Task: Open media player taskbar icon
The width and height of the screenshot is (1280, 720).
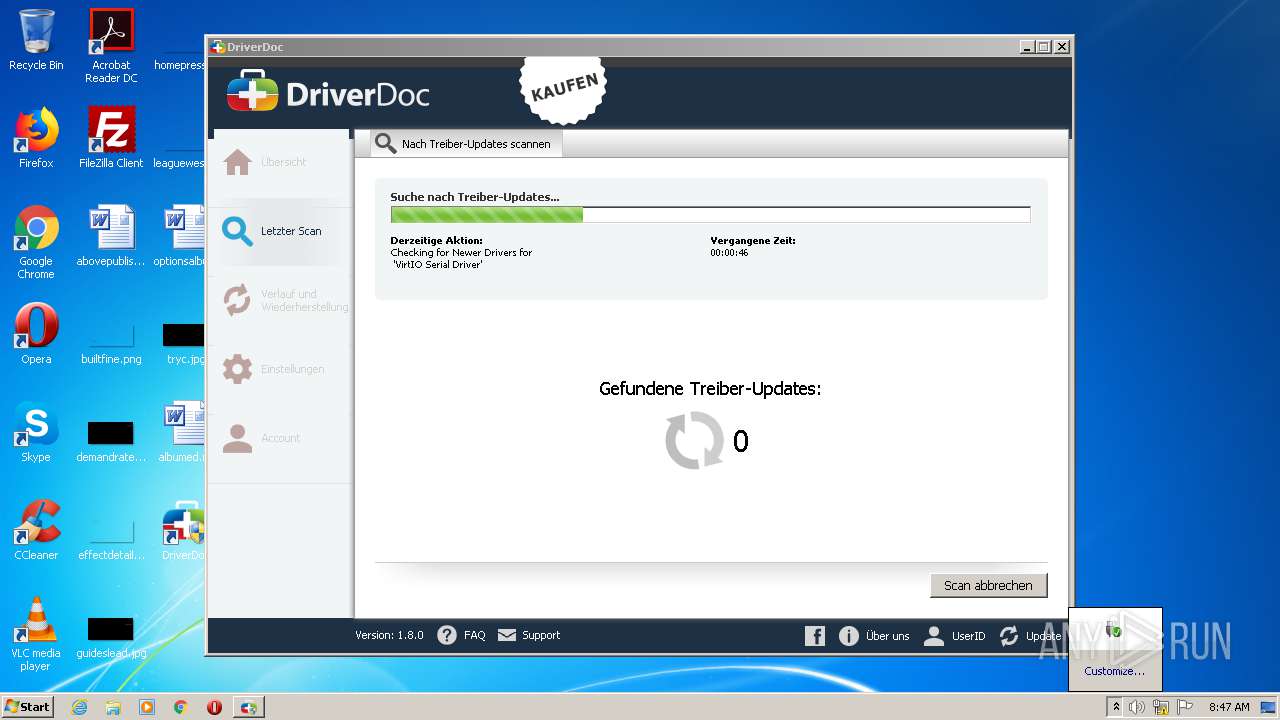Action: click(x=147, y=707)
